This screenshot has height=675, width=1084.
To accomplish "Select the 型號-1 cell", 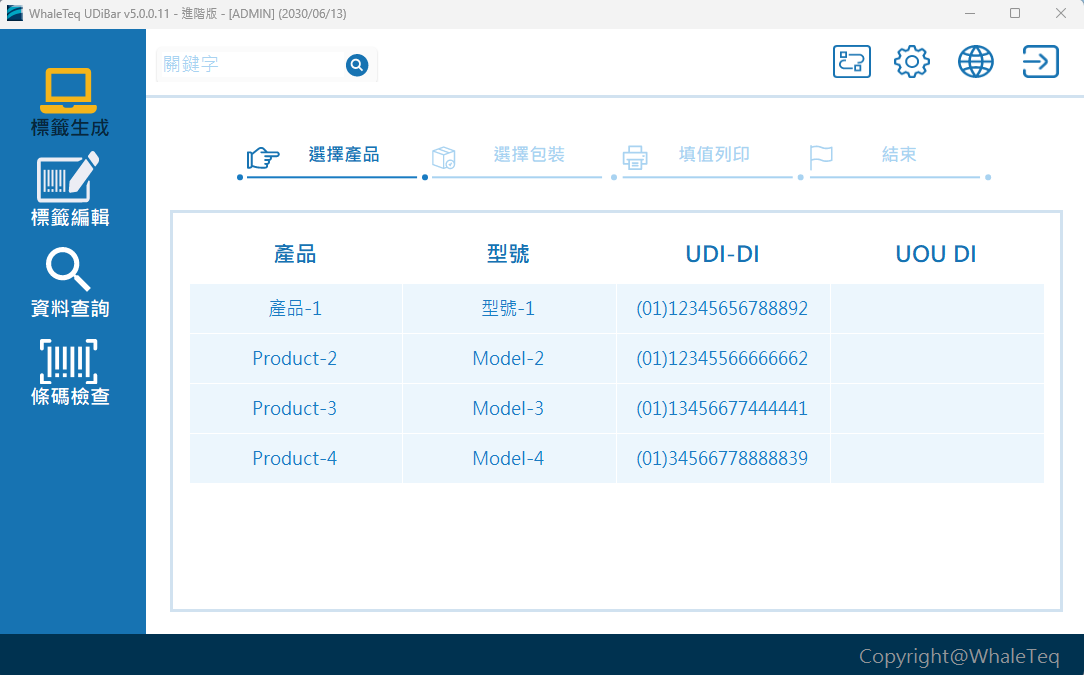I will pos(509,308).
